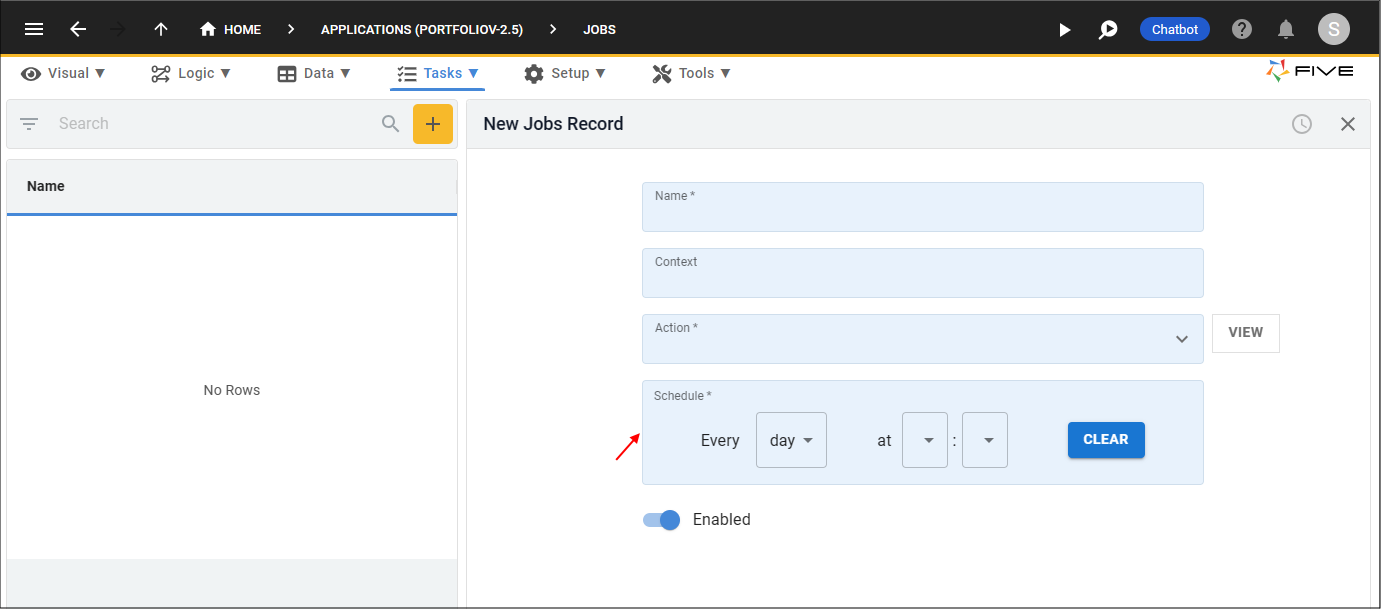Image resolution: width=1381 pixels, height=609 pixels.
Task: Go to Applications (PortfolioV-2.5) breadcrumb
Action: (422, 30)
